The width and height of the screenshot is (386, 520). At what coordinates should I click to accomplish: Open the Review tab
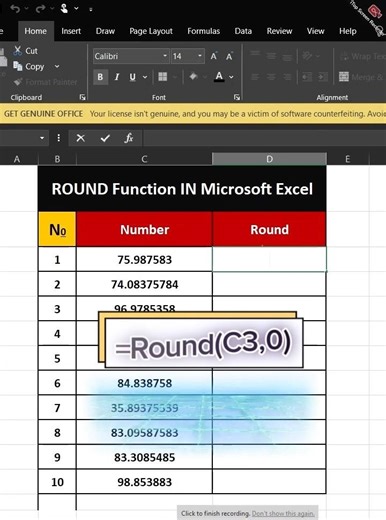[x=279, y=31]
